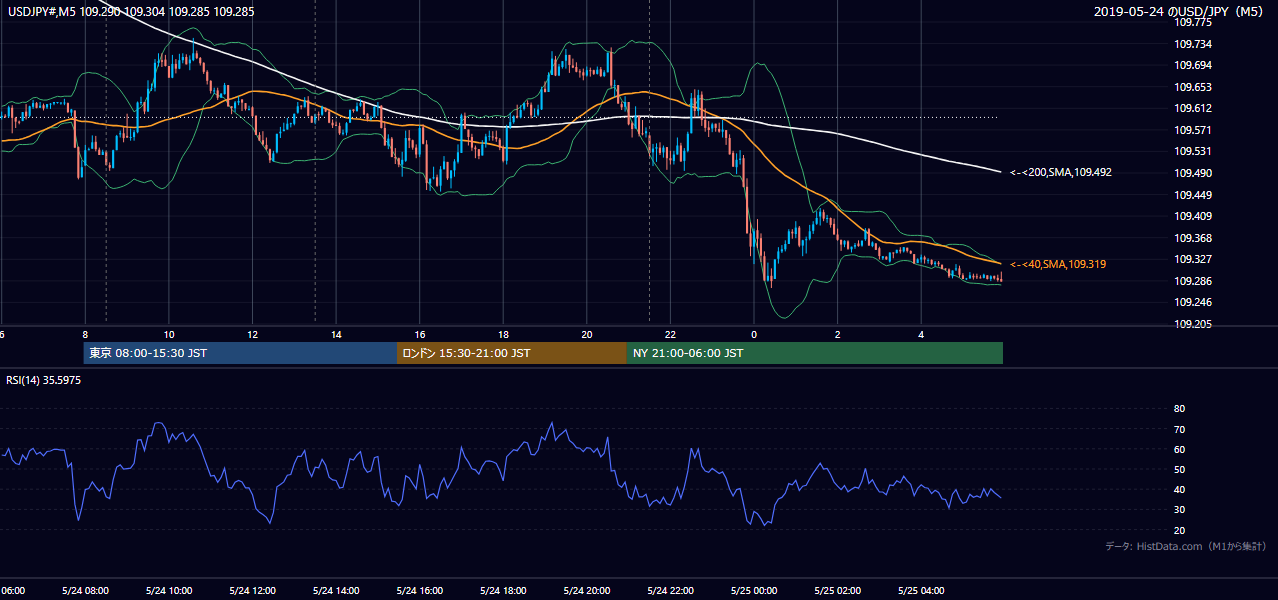Select the 200 SMA label reading 109.492
1278x600 pixels.
coord(1061,172)
